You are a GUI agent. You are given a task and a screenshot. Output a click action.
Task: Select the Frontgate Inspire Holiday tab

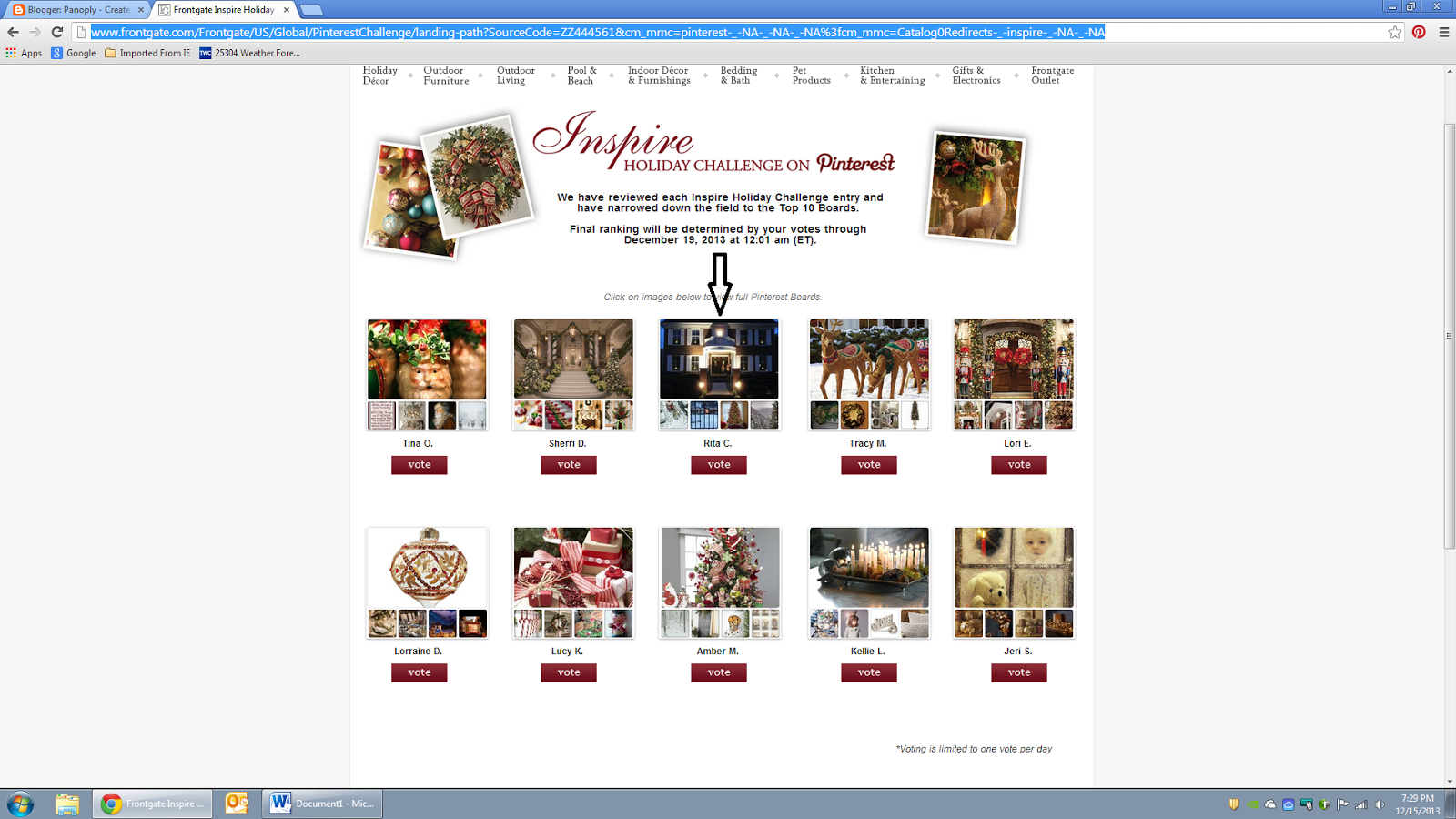(x=224, y=10)
